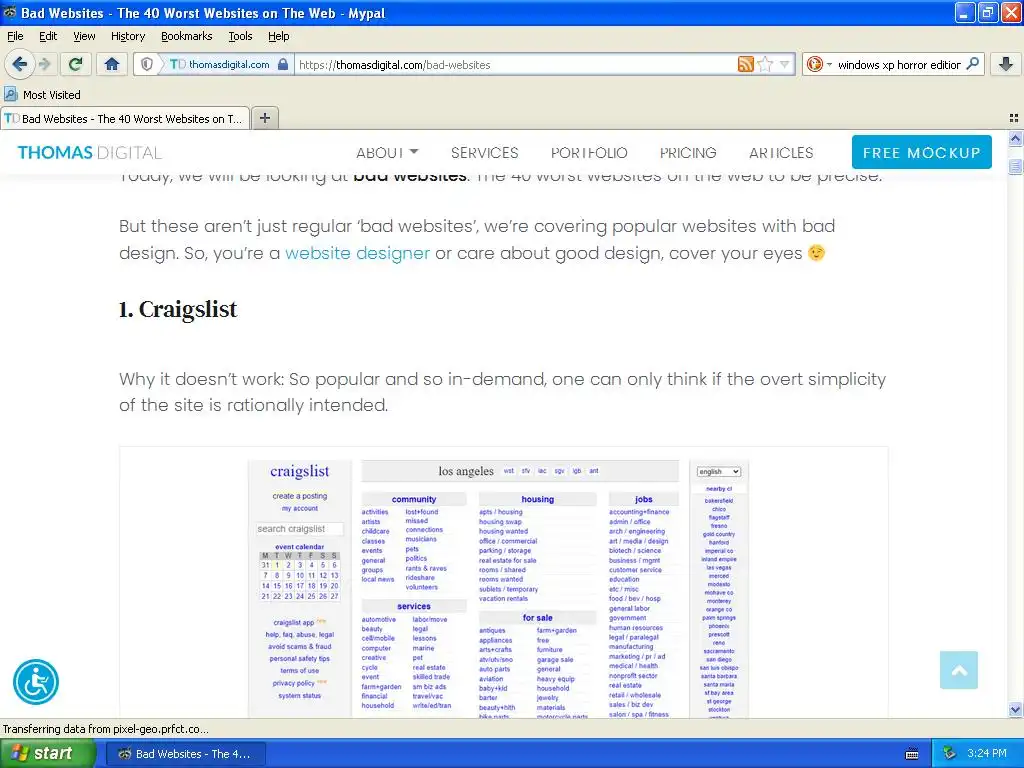Click the on-screen keyboard tray icon
1024x768 pixels.
[x=912, y=754]
